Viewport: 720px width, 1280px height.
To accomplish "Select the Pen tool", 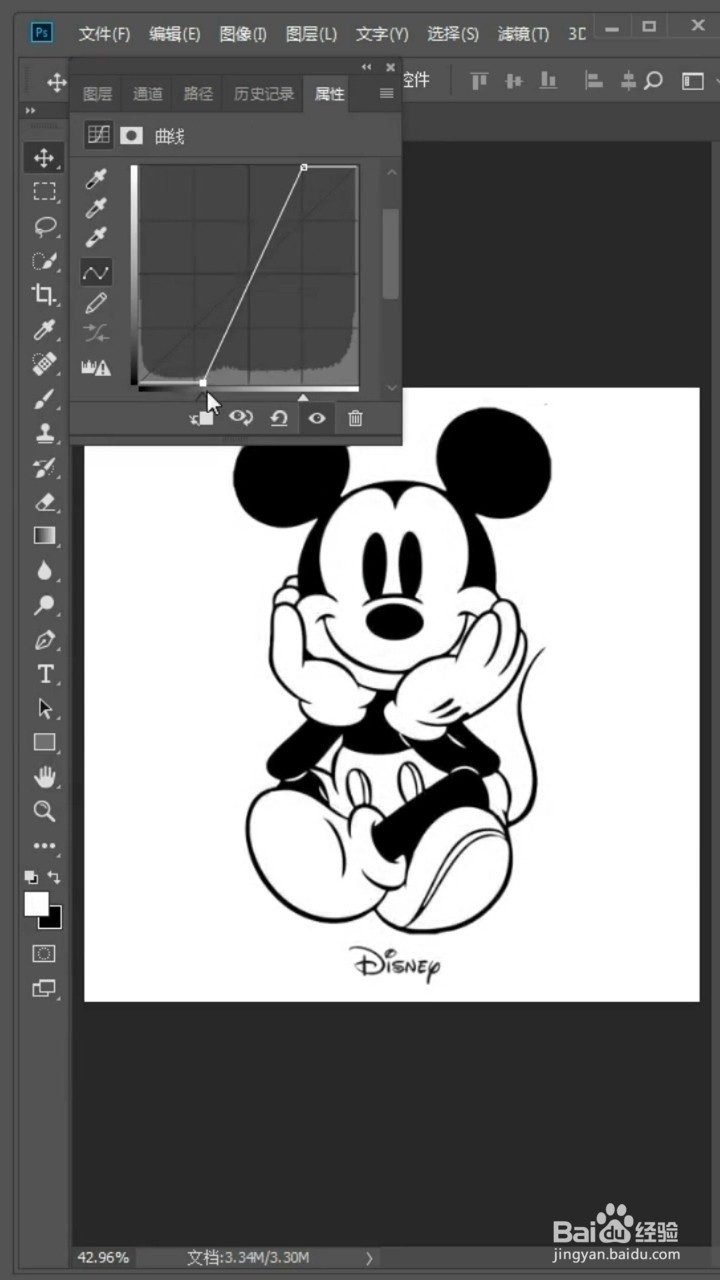I will 44,640.
